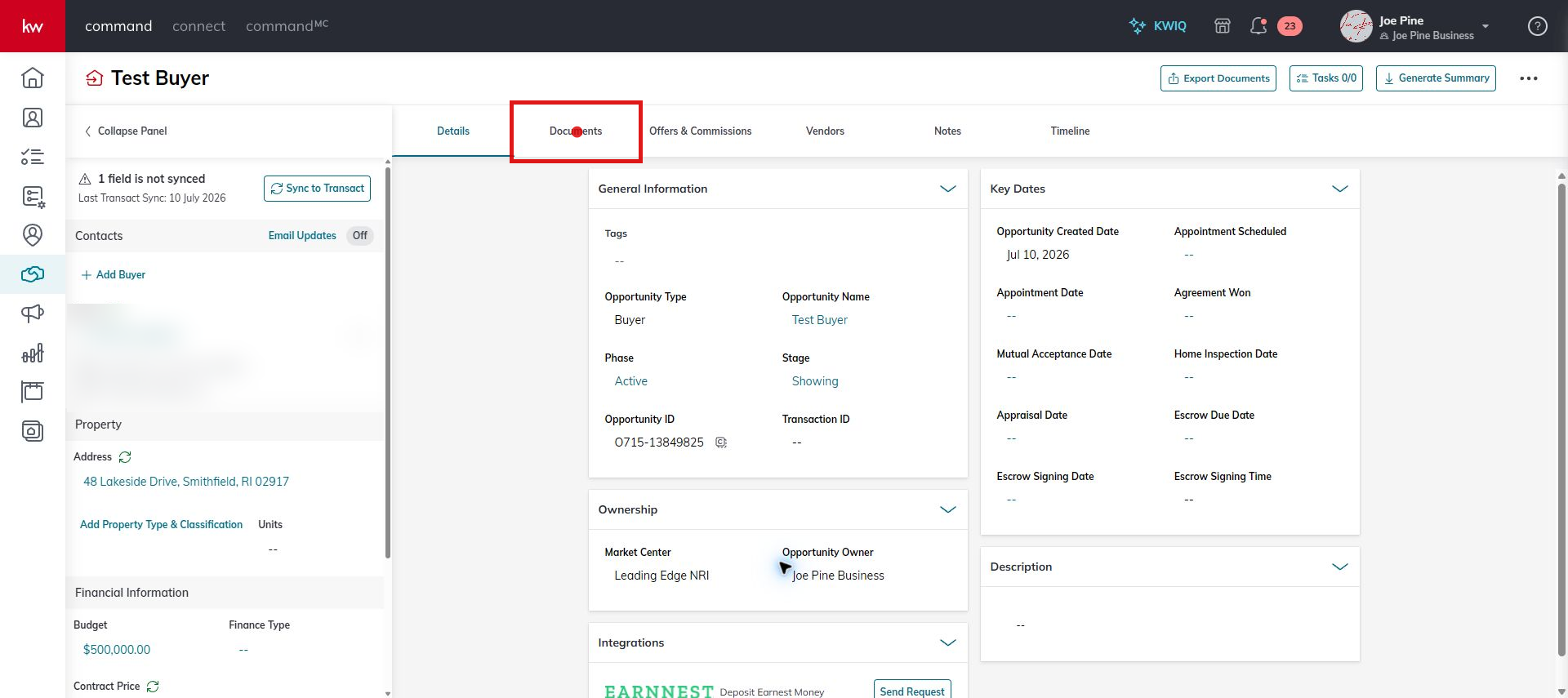Image resolution: width=1568 pixels, height=698 pixels.
Task: Click the Opportunity ID 0715-13849825 text
Action: click(x=659, y=442)
